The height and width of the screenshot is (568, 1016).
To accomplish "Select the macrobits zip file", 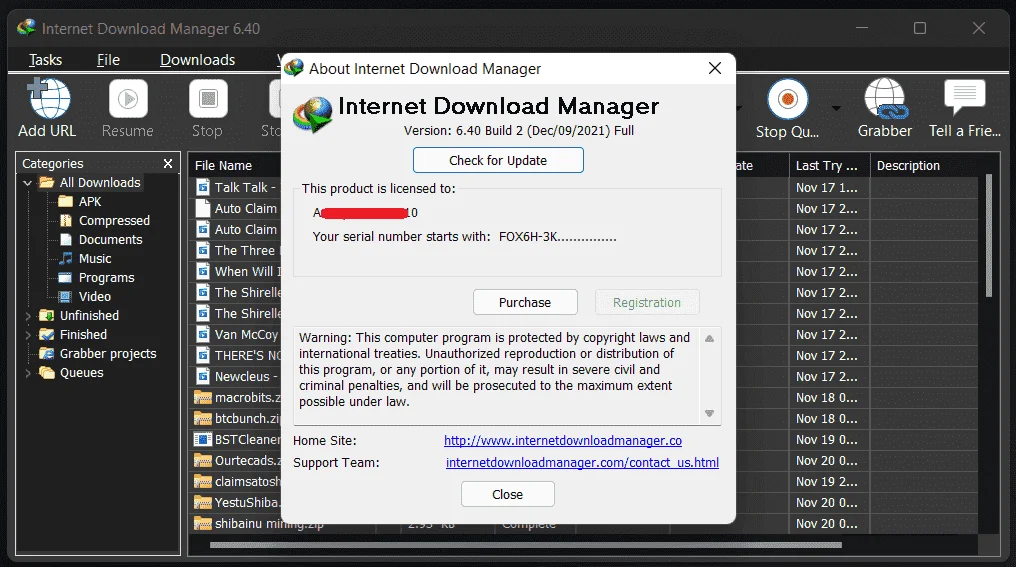I will point(236,397).
